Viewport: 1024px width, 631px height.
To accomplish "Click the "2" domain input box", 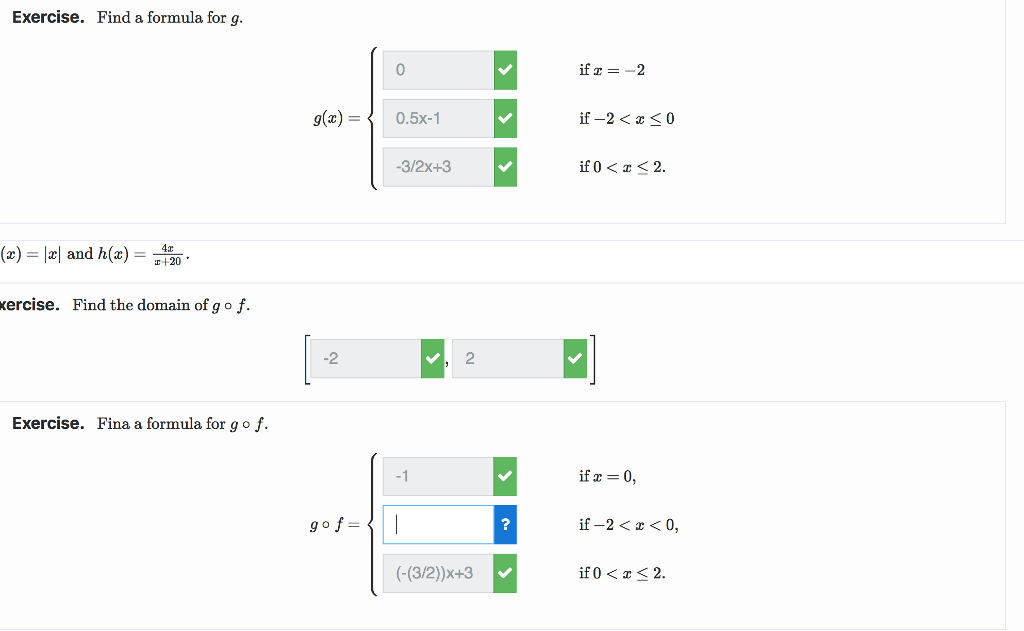I will [510, 358].
